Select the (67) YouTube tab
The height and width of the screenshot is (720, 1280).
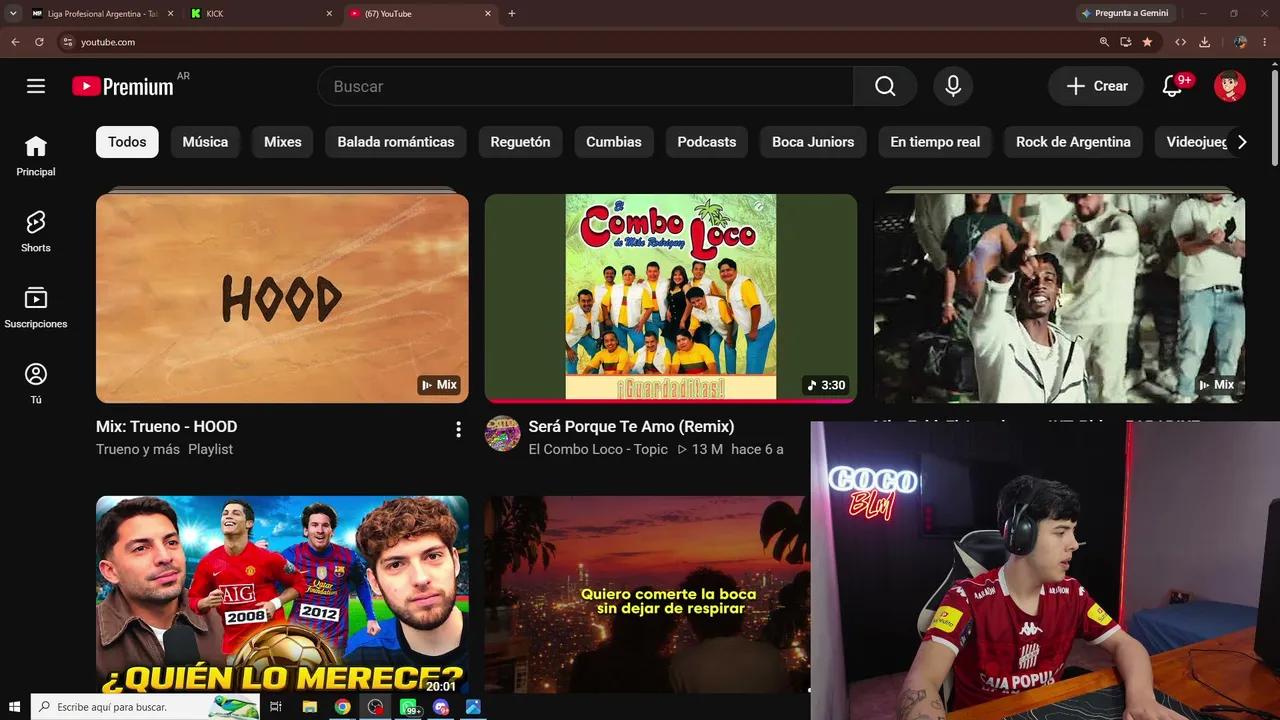pos(420,14)
